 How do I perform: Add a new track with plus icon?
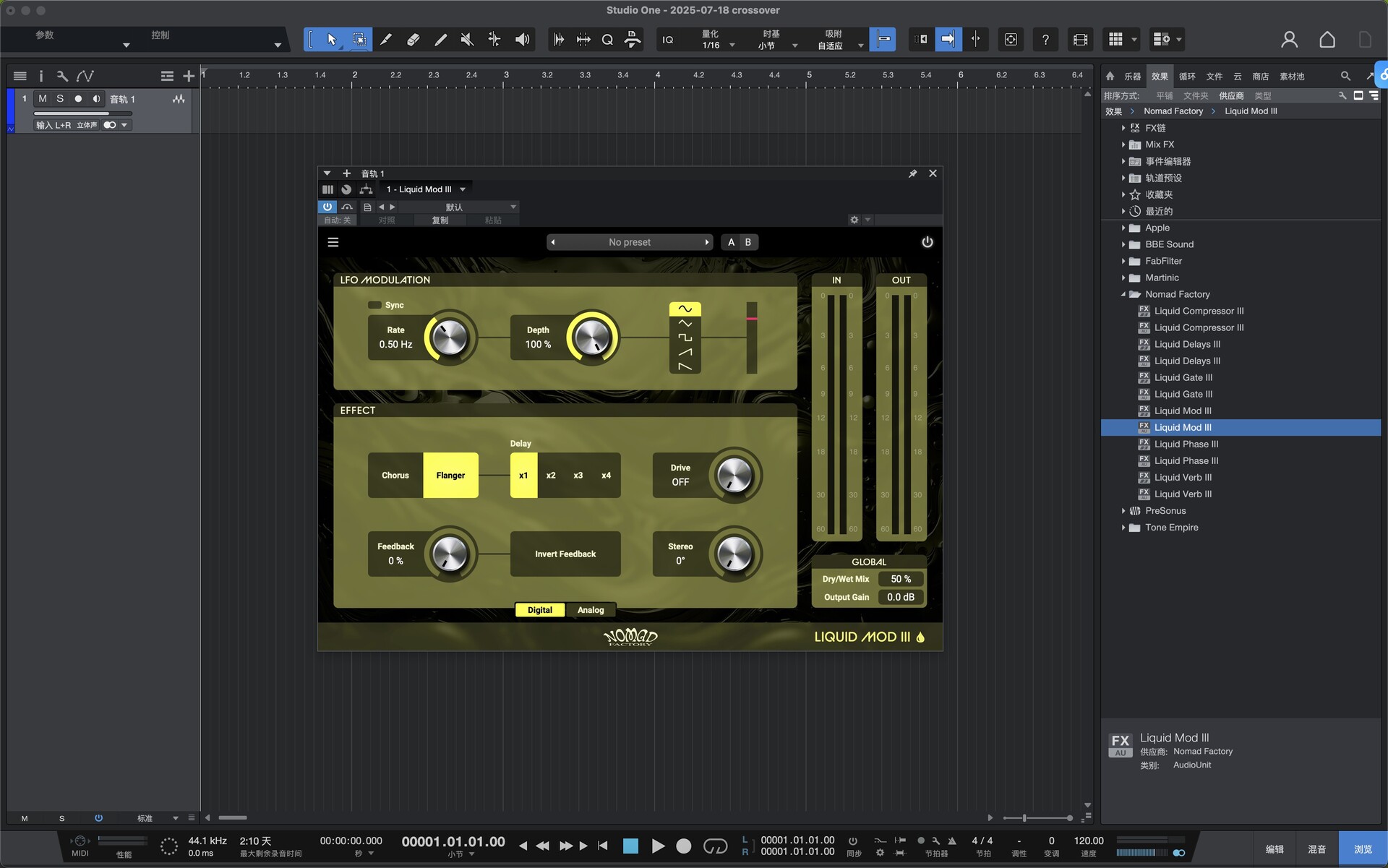coord(189,76)
